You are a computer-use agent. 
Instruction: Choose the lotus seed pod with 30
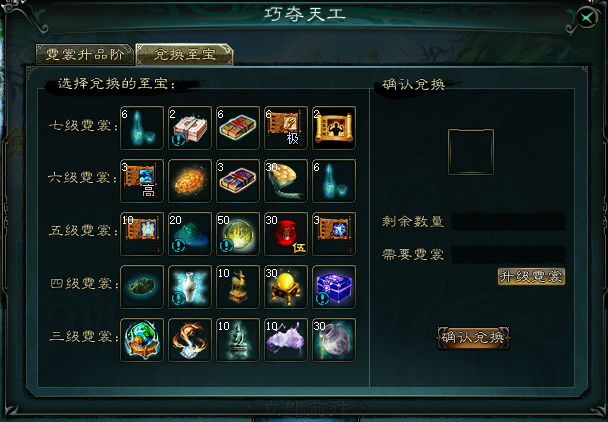[x=286, y=181]
